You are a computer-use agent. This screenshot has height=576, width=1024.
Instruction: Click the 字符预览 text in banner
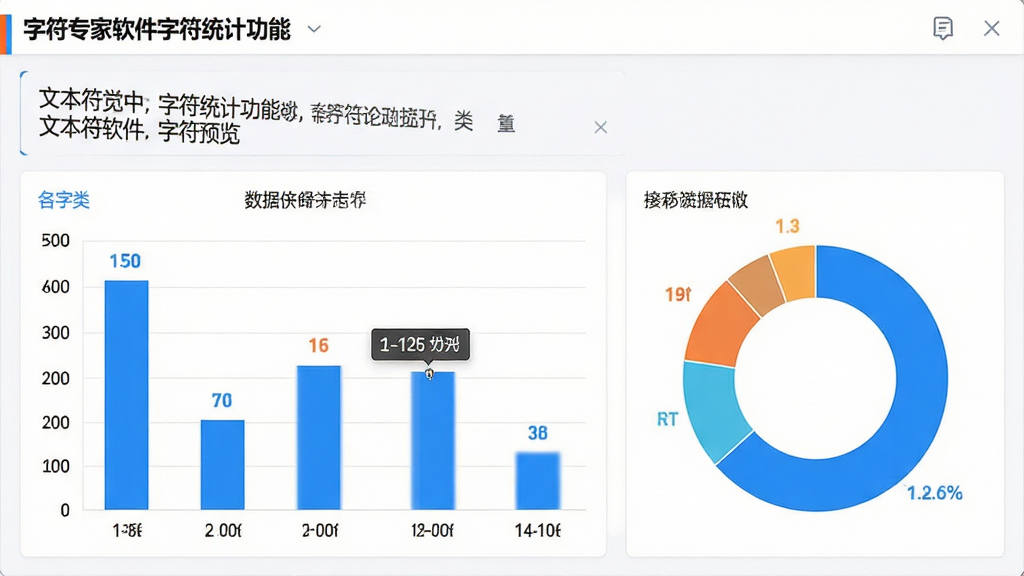(199, 133)
